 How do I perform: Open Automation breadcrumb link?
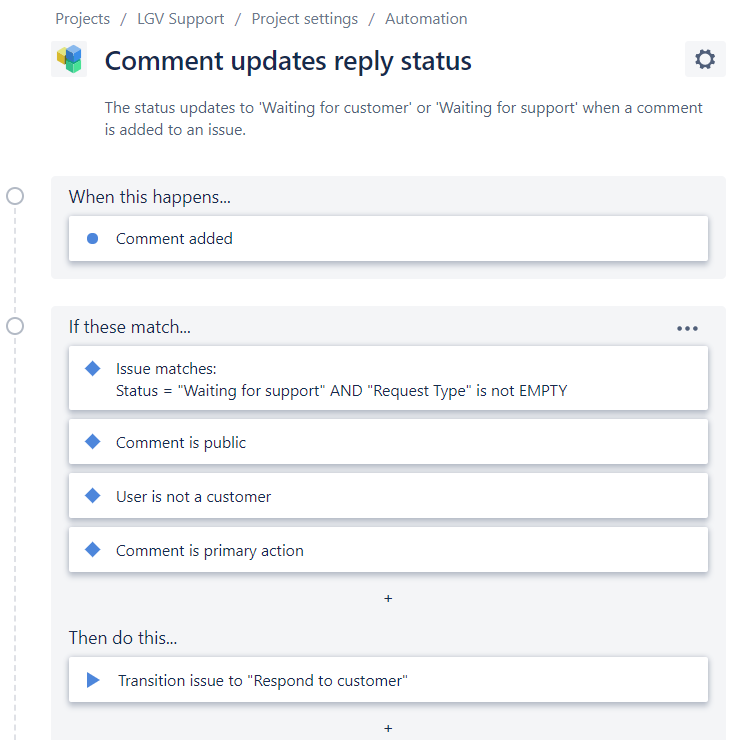click(426, 19)
